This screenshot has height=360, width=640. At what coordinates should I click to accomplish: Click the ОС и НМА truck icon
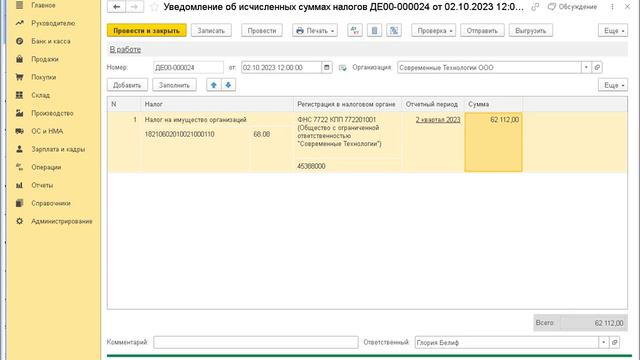(19, 131)
